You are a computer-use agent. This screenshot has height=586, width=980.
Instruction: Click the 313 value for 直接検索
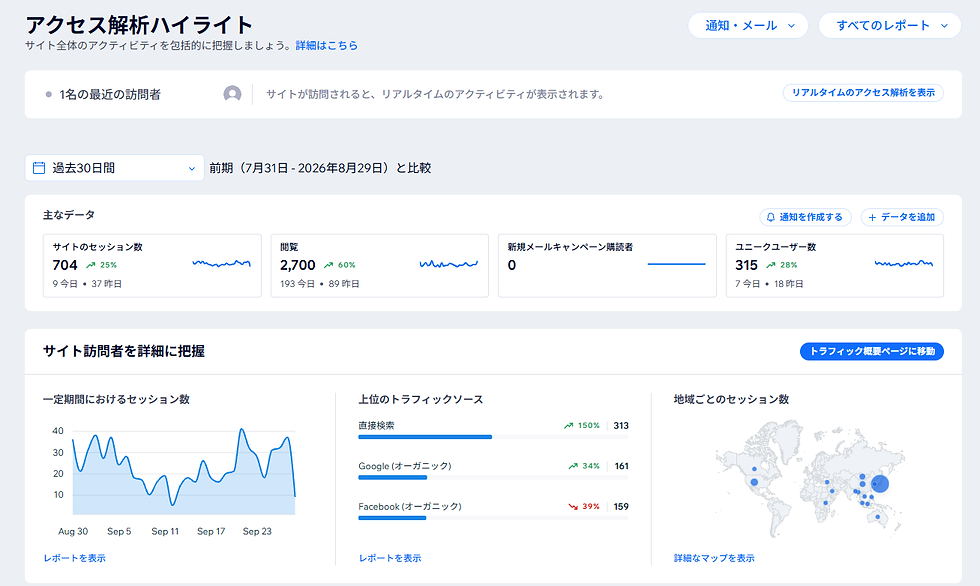point(621,425)
